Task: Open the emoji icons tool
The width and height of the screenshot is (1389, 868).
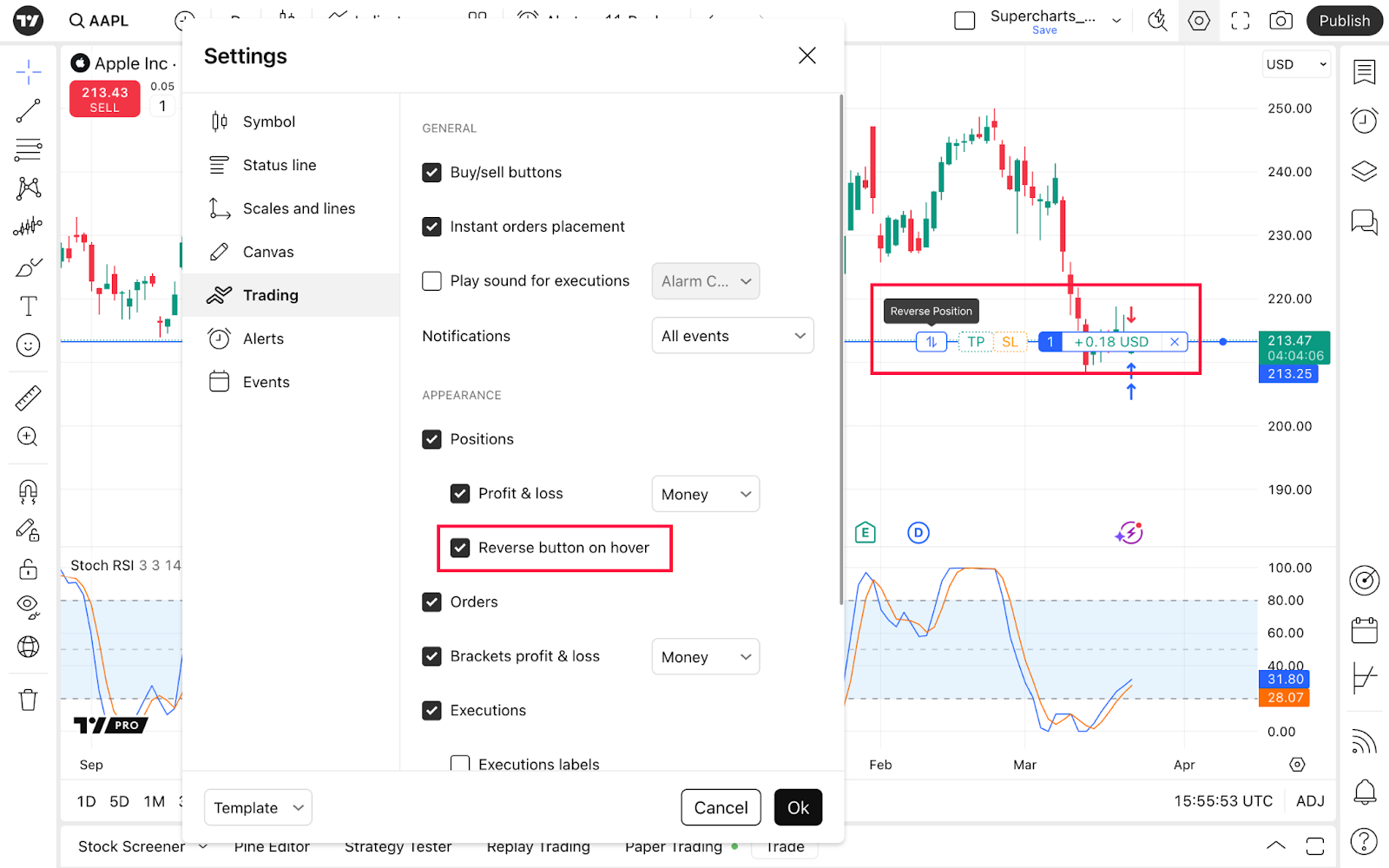Action: tap(28, 345)
